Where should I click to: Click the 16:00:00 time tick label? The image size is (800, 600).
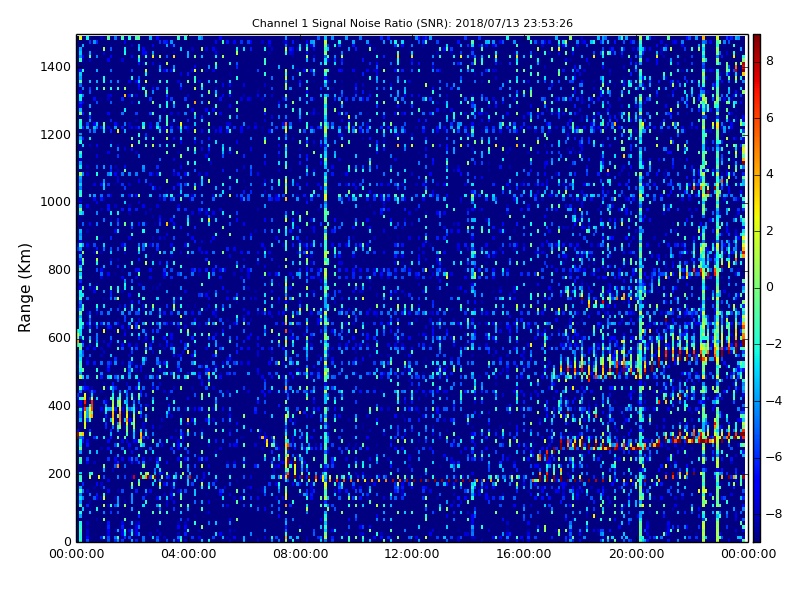pos(524,554)
